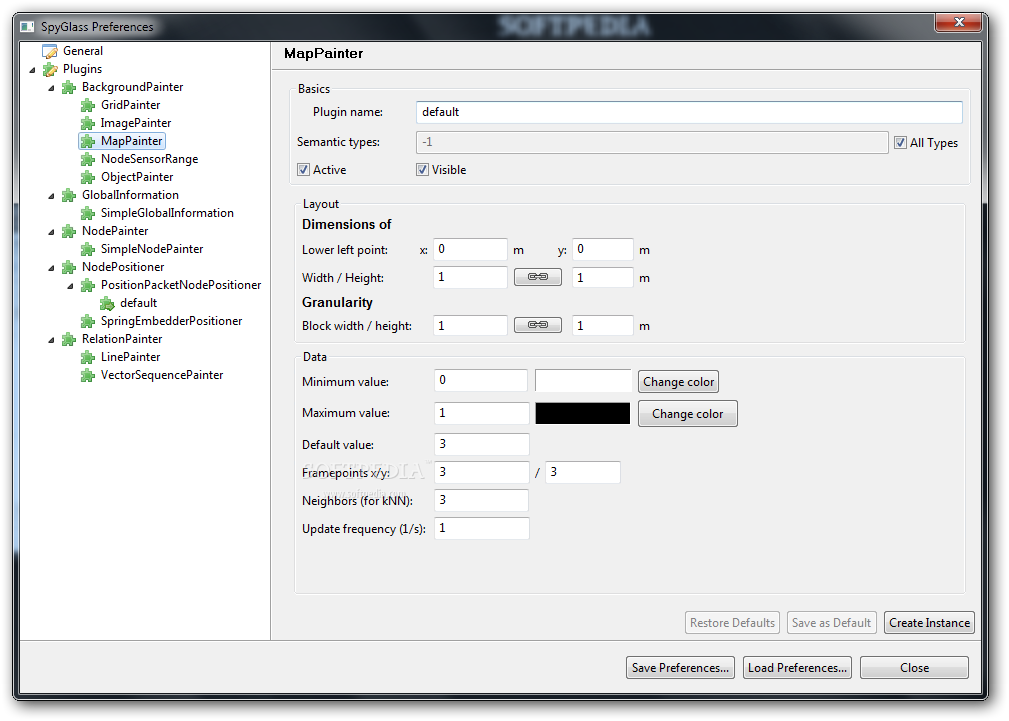This screenshot has width=1009, height=721.
Task: Click the Minimum value input field
Action: 481,380
